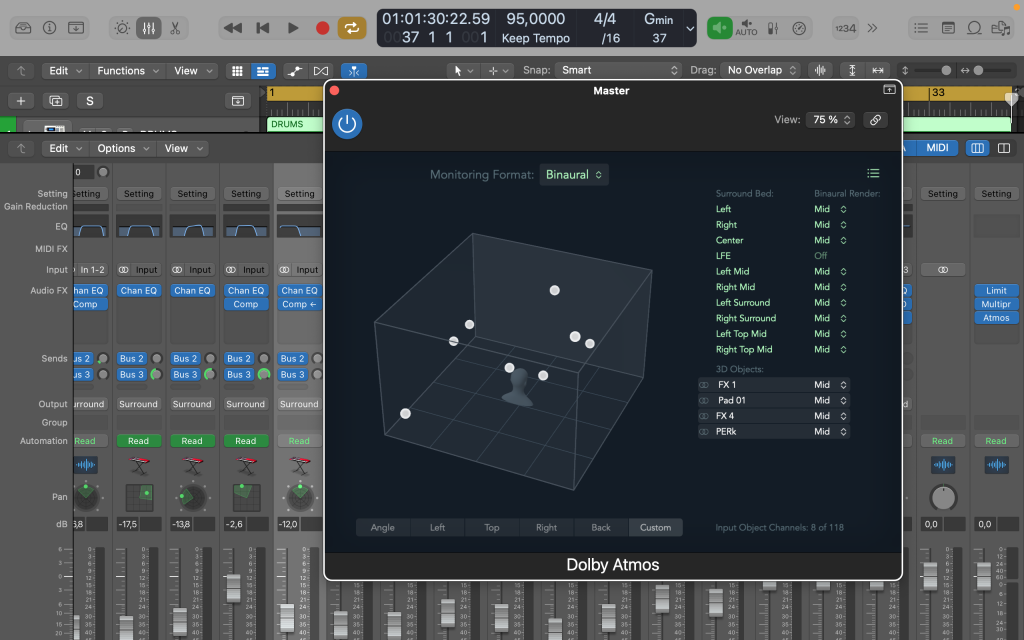Open the mixer Options menu

[x=123, y=148]
